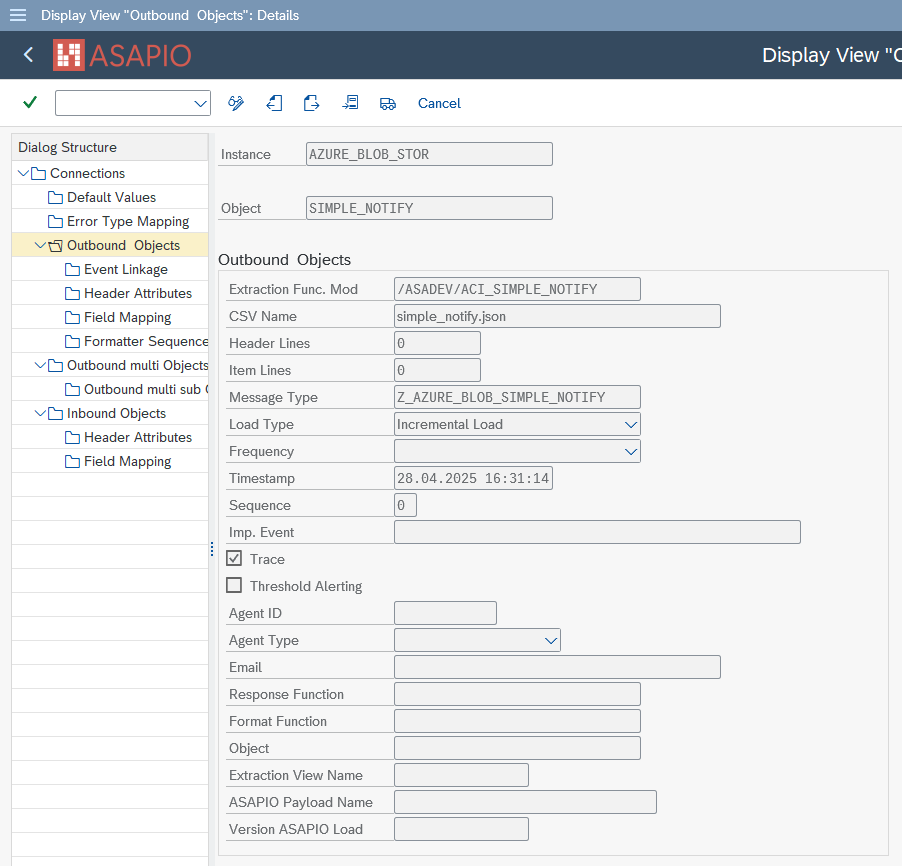Collapse the Outbound Objects node chevron
Viewport: 902px width, 866px height.
(x=40, y=246)
